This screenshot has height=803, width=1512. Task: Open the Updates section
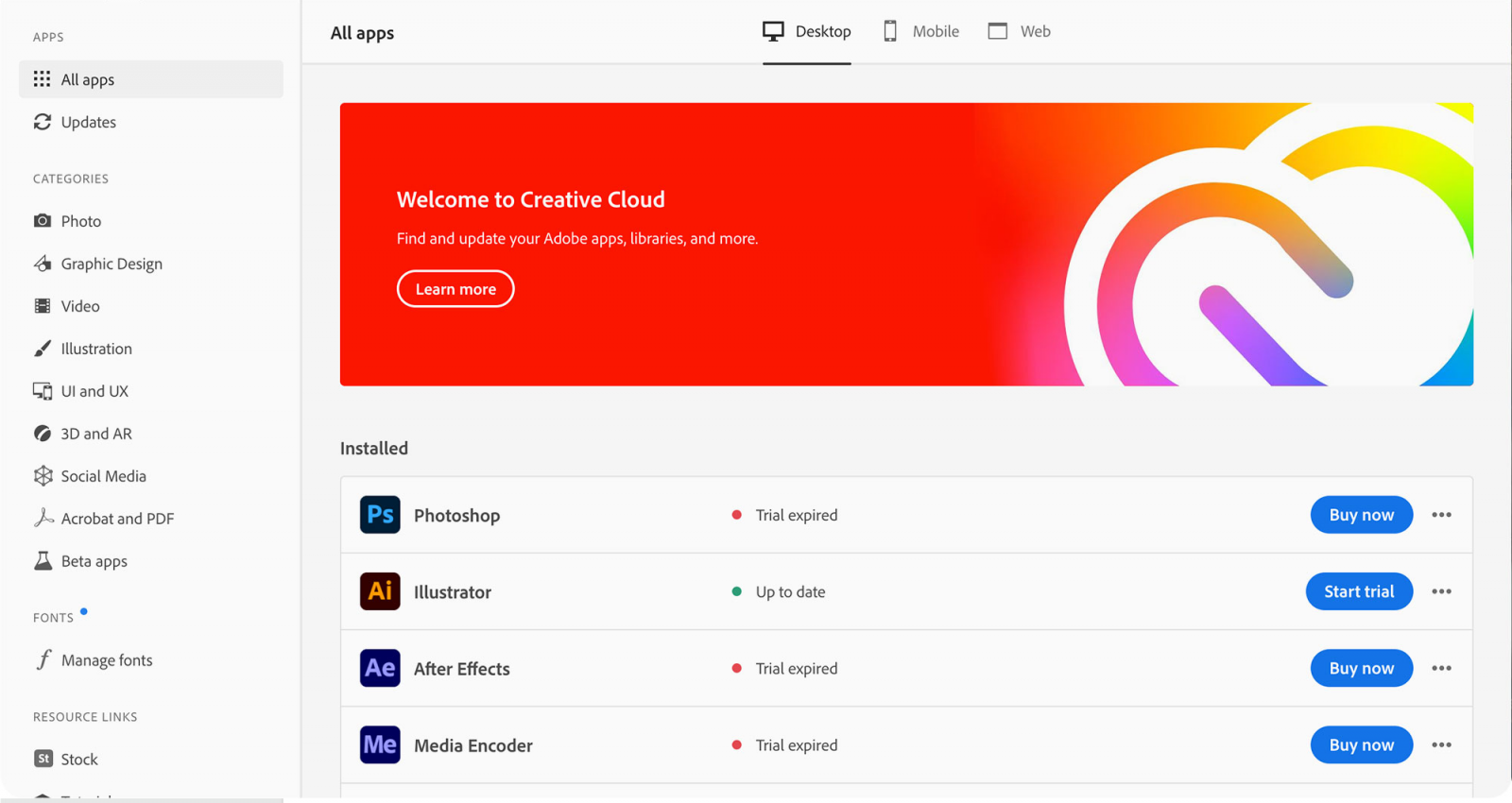click(151, 122)
